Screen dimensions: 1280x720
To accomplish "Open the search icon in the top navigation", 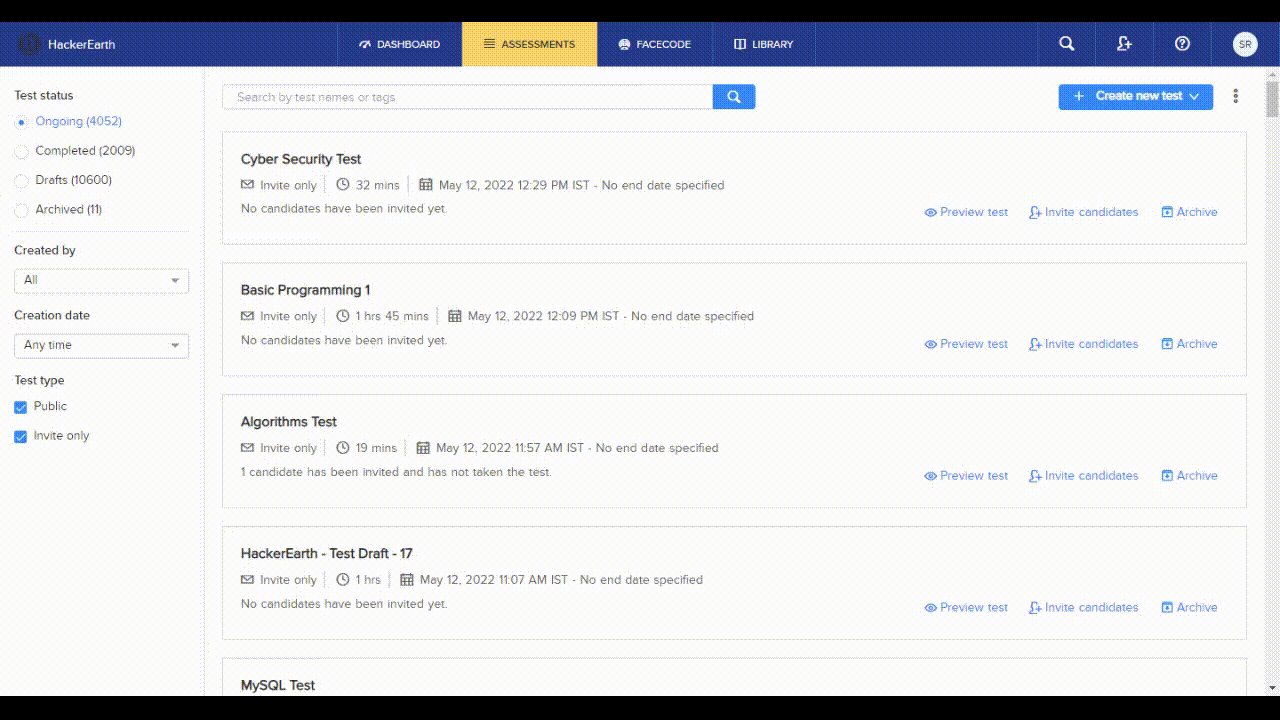I will point(1065,44).
